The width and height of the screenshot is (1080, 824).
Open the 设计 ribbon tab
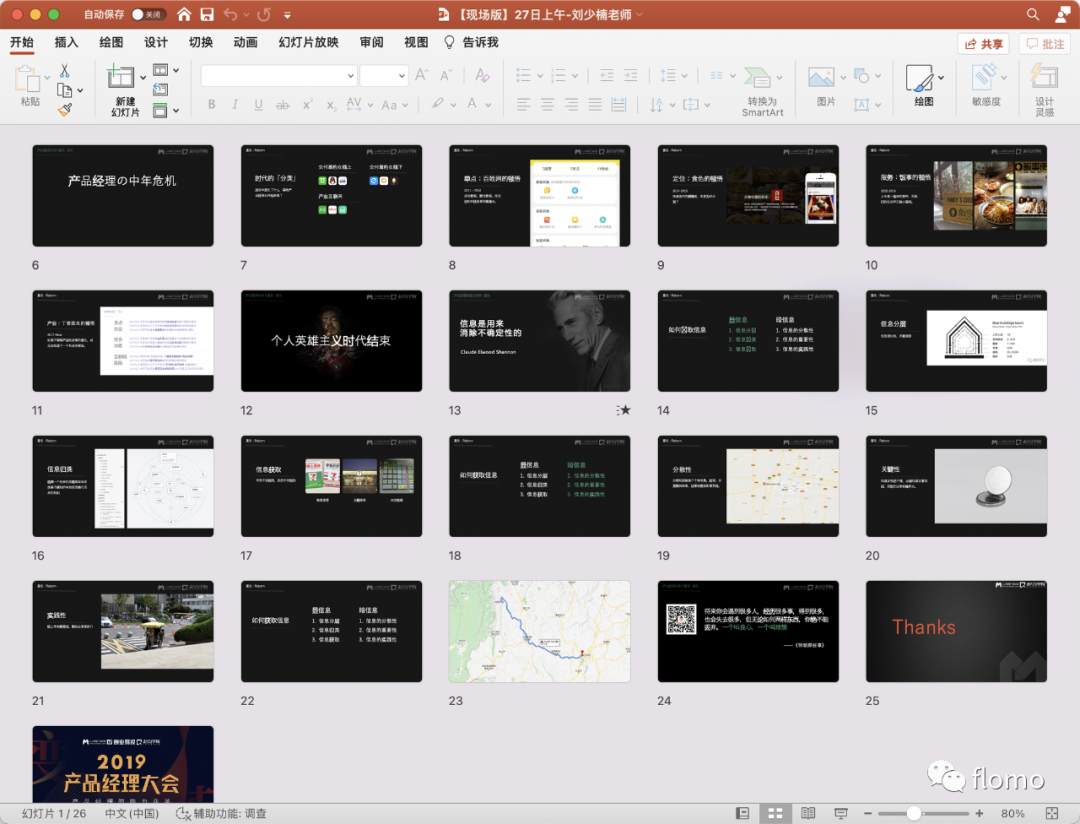pyautogui.click(x=156, y=43)
